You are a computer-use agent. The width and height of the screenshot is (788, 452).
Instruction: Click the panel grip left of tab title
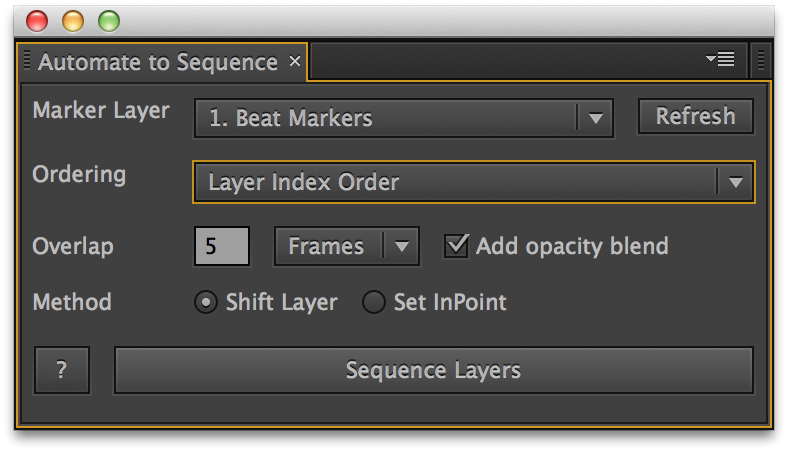click(27, 61)
